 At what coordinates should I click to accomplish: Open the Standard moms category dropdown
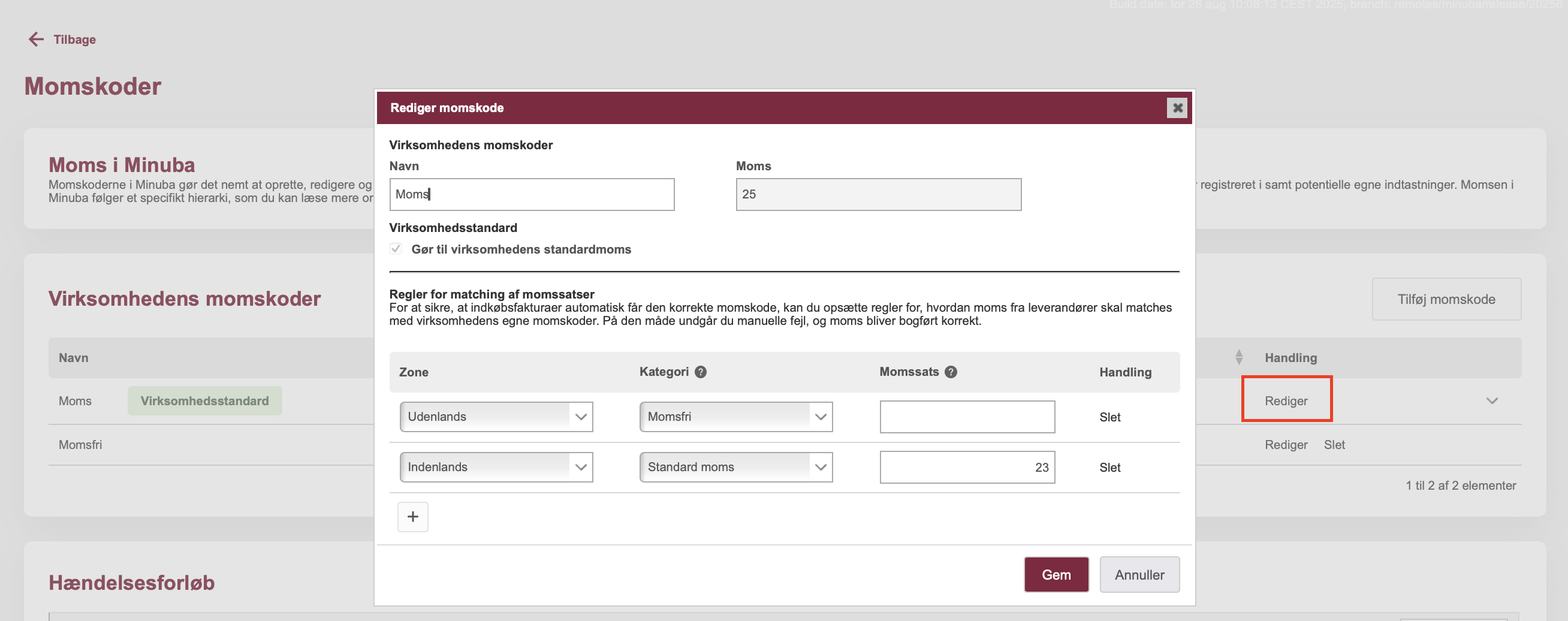pos(736,468)
